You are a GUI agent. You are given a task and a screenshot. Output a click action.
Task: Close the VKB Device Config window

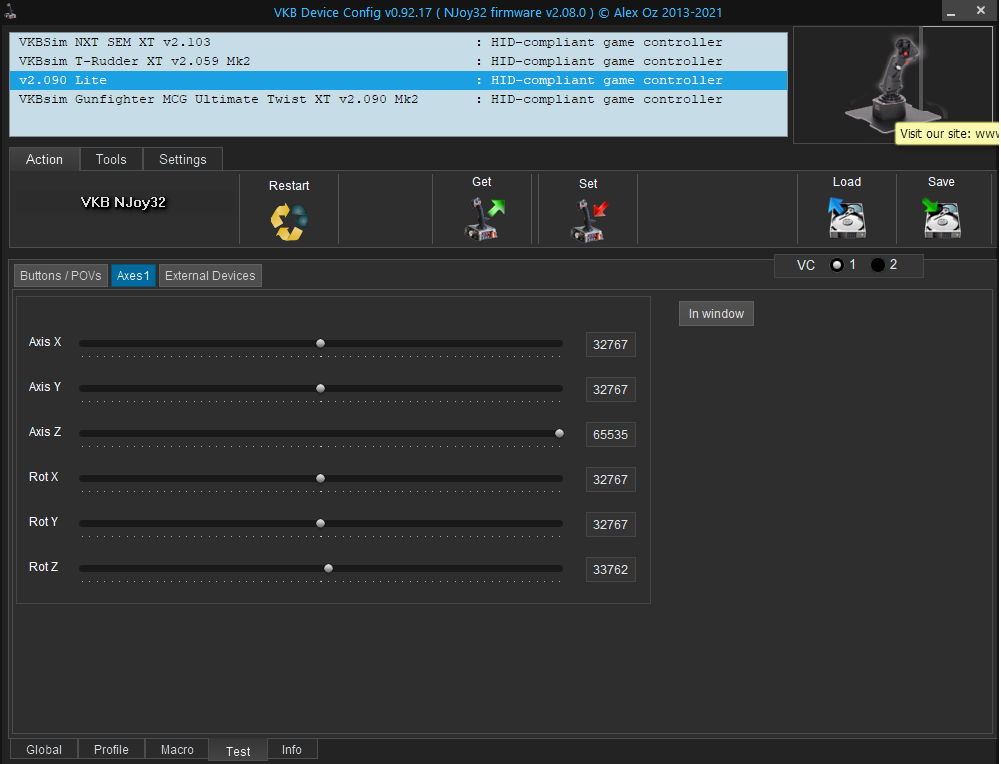coord(981,11)
